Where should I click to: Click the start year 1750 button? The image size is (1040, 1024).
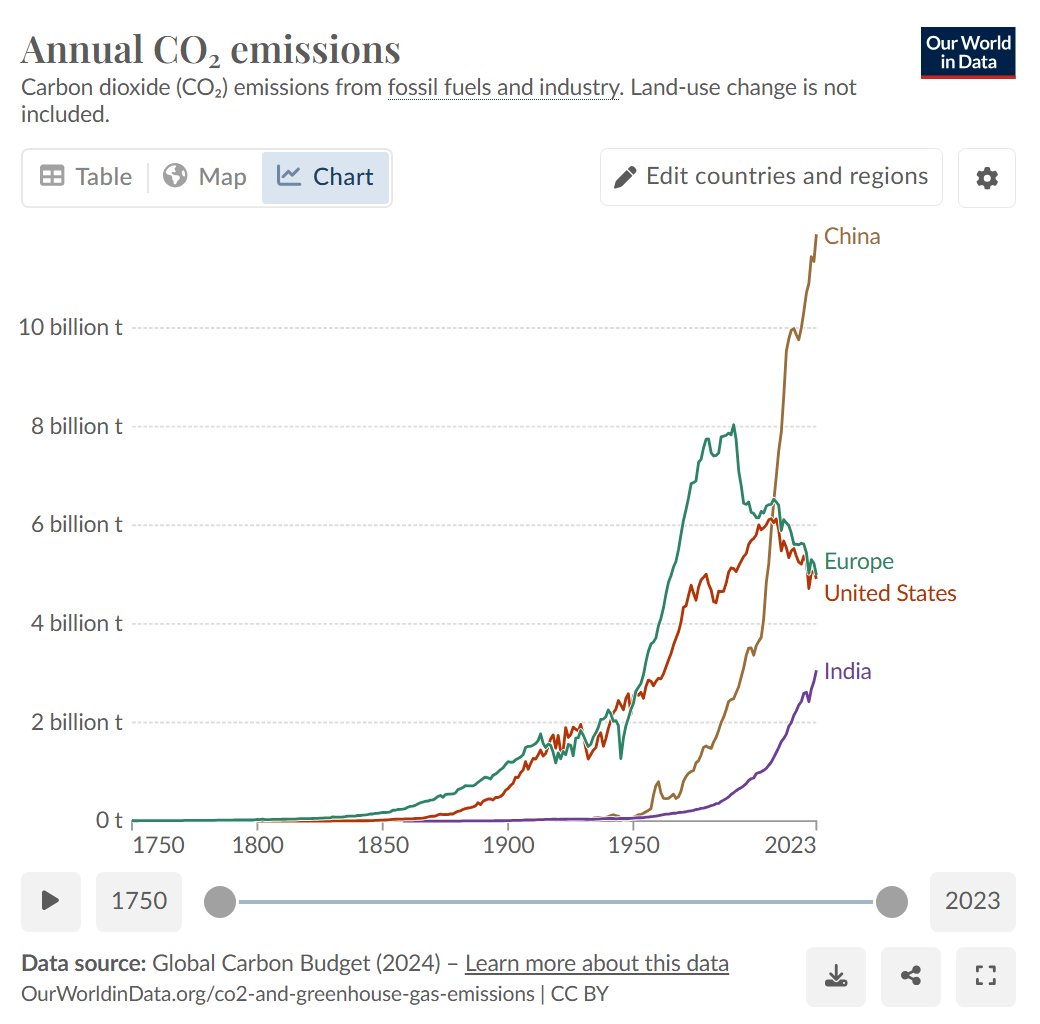pyautogui.click(x=139, y=901)
